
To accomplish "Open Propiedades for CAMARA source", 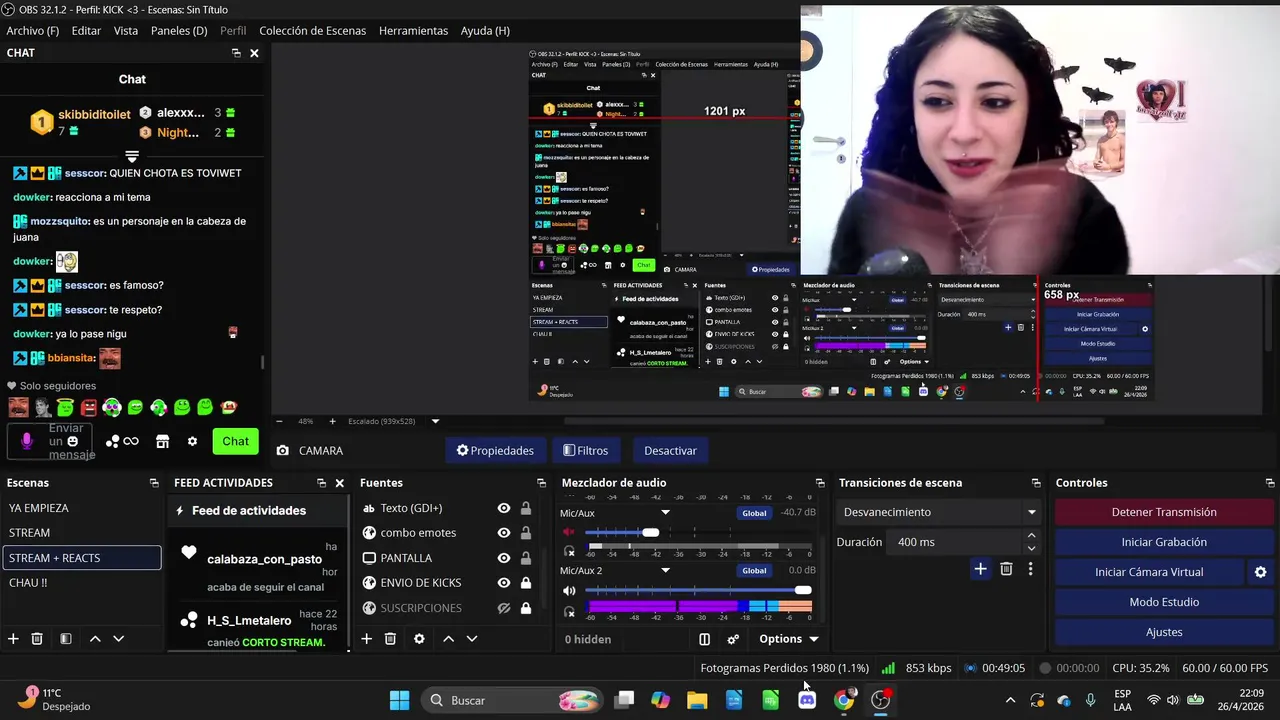I will coord(495,451).
